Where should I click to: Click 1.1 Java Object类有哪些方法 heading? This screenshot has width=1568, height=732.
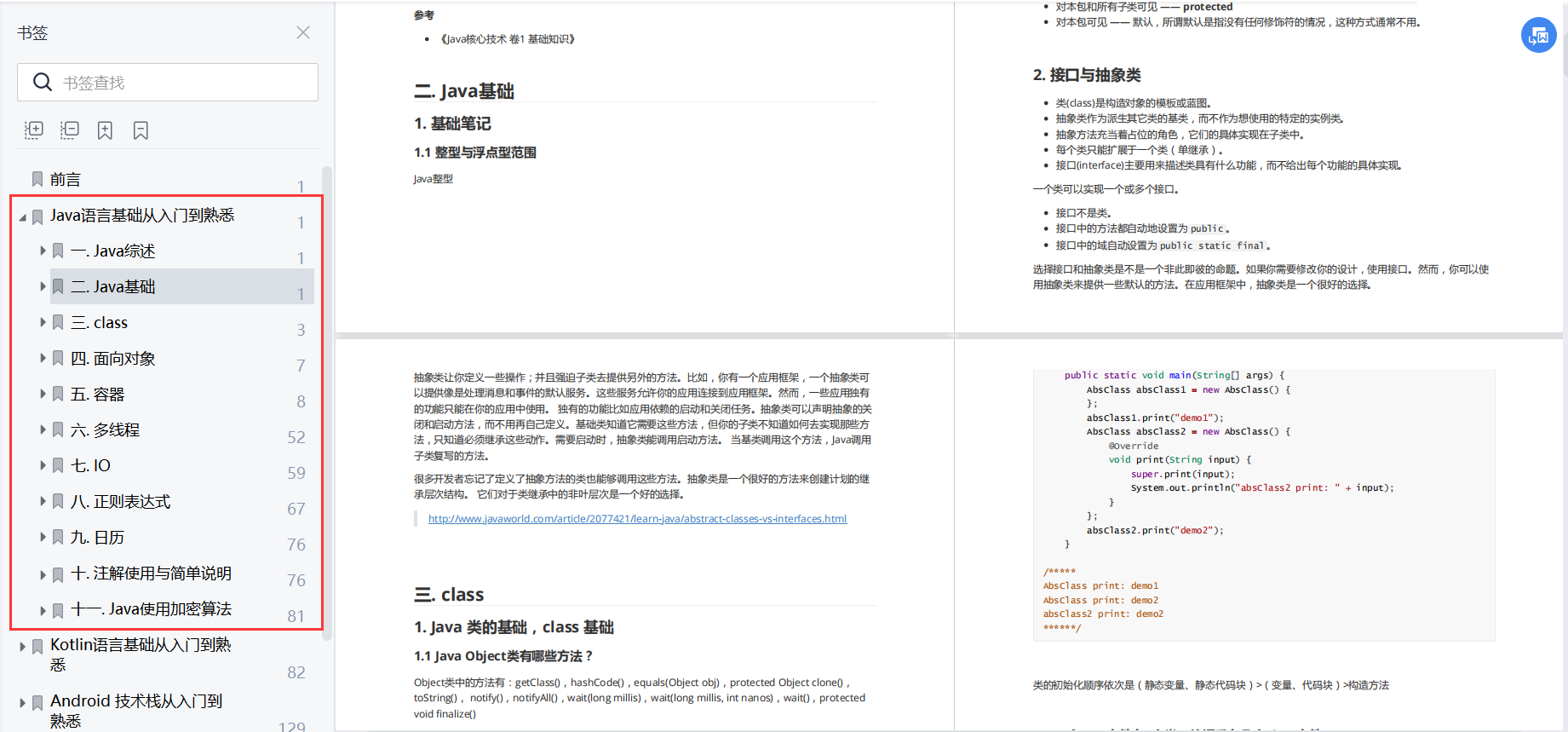(x=503, y=655)
